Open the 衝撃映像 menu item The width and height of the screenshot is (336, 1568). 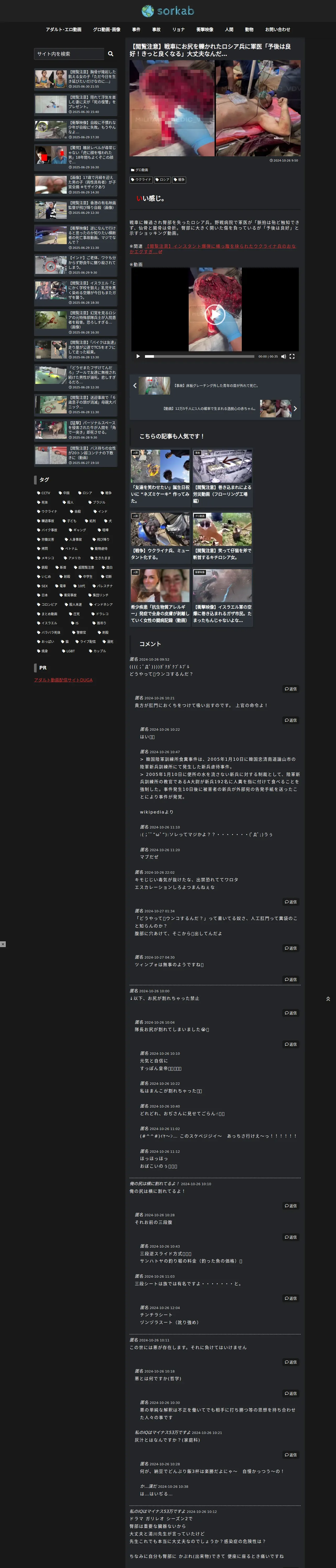click(205, 29)
